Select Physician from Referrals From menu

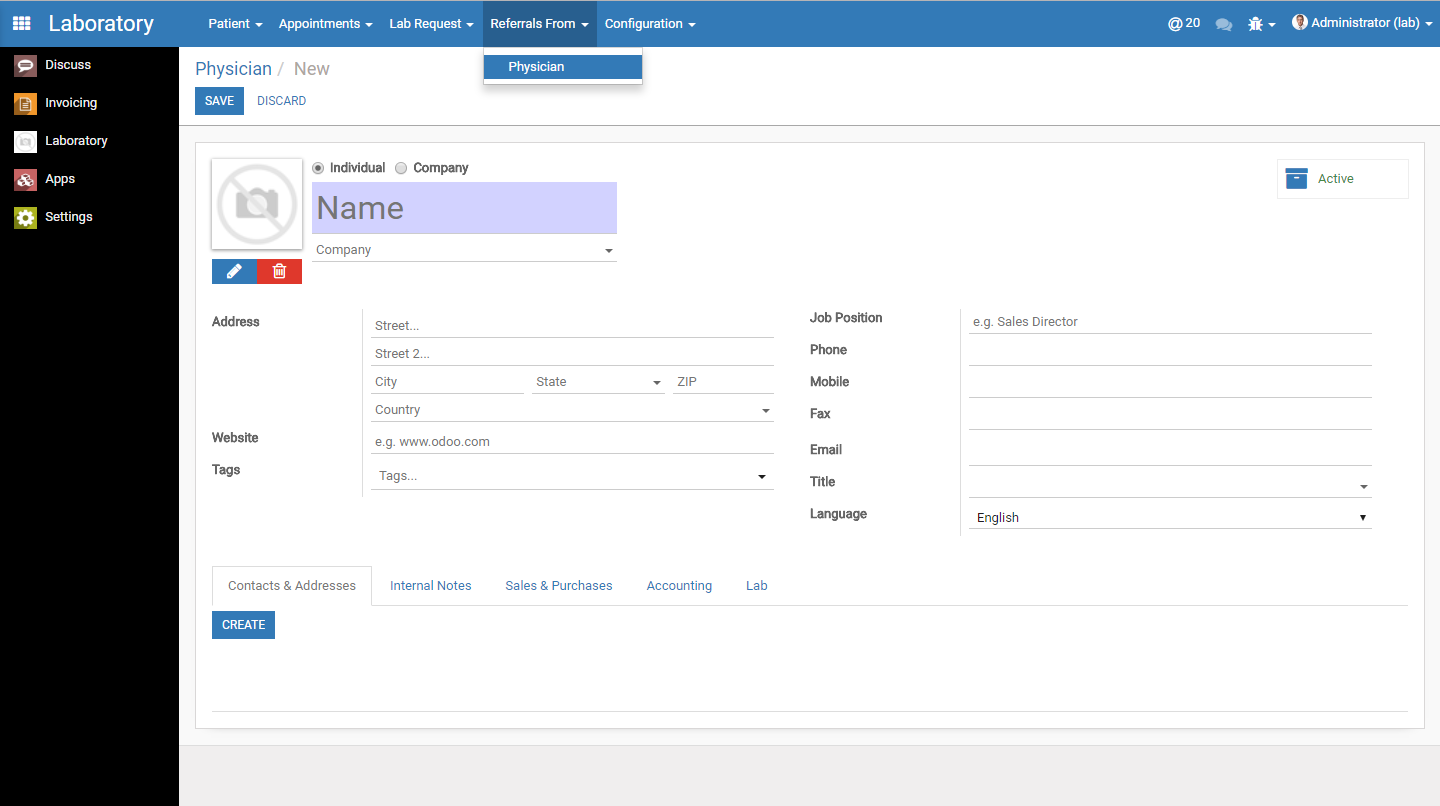537,67
